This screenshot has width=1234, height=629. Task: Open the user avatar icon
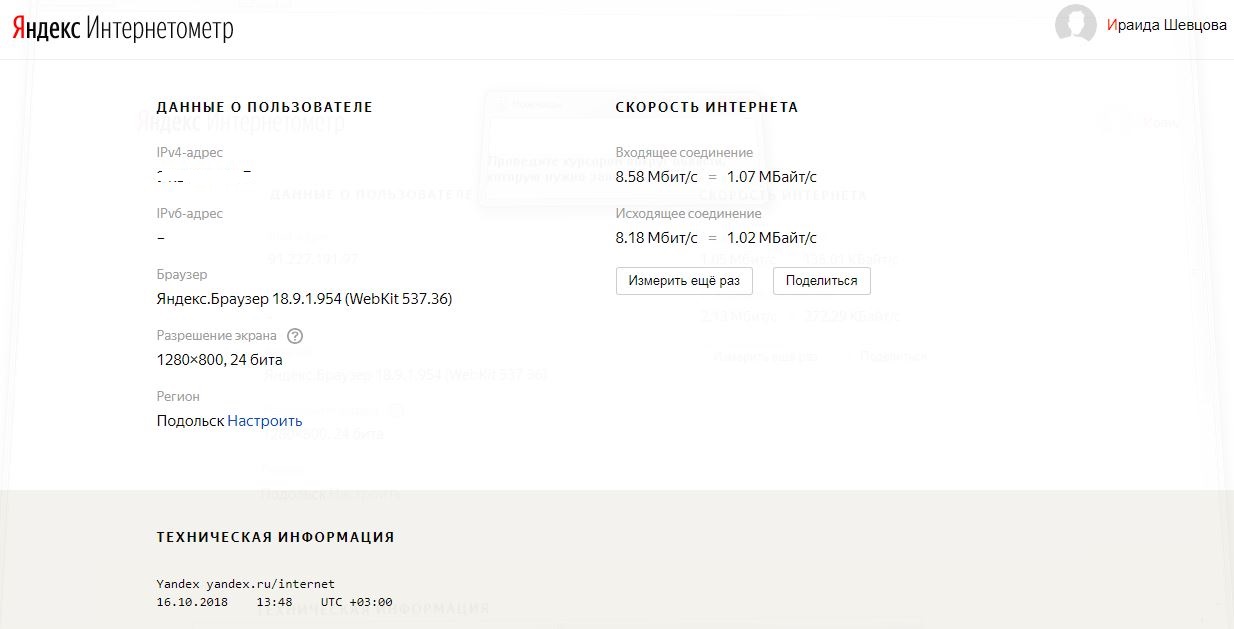click(x=1075, y=26)
